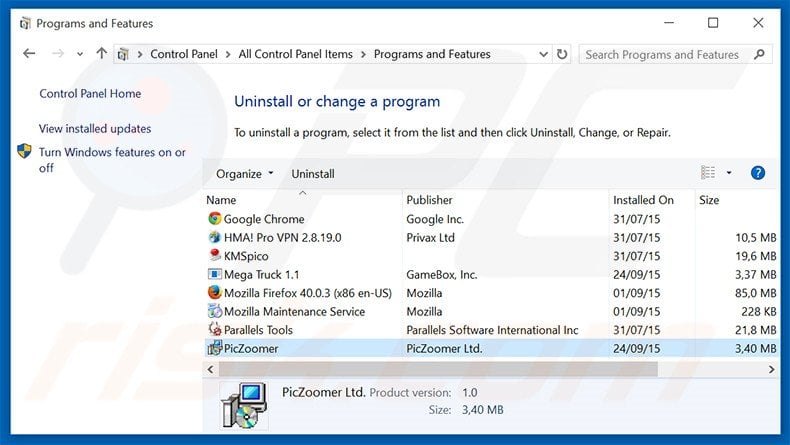Open Turn Windows features on or off
Viewport: 790px width, 445px height.
click(112, 160)
